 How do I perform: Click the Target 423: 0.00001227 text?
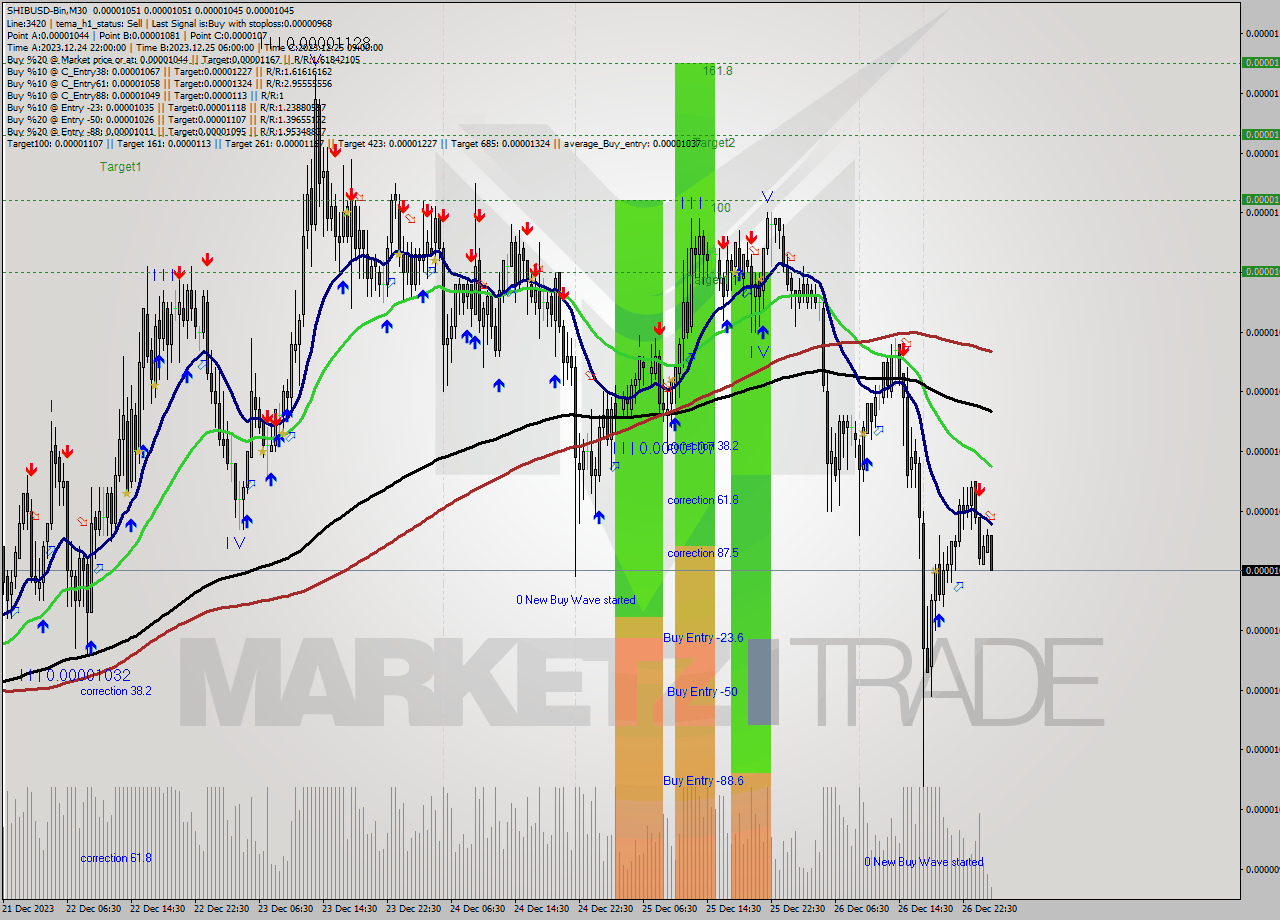(x=388, y=144)
